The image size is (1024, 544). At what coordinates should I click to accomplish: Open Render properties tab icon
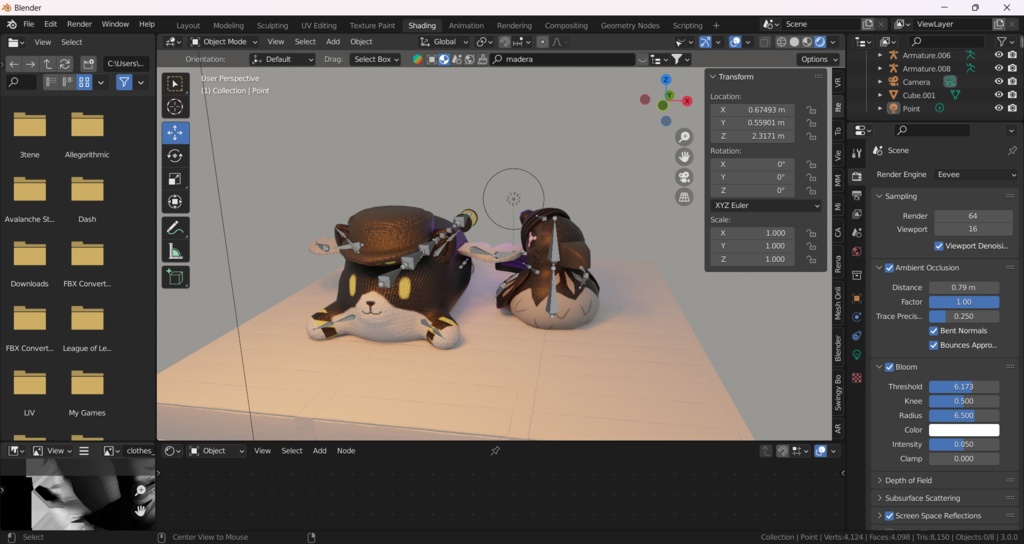(x=857, y=176)
